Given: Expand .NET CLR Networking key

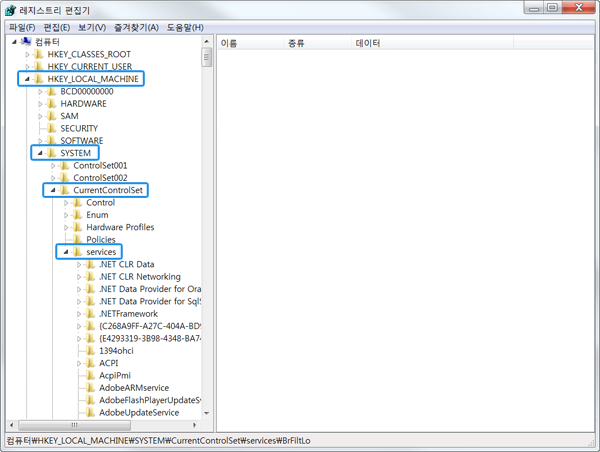Looking at the screenshot, I should click(x=79, y=277).
